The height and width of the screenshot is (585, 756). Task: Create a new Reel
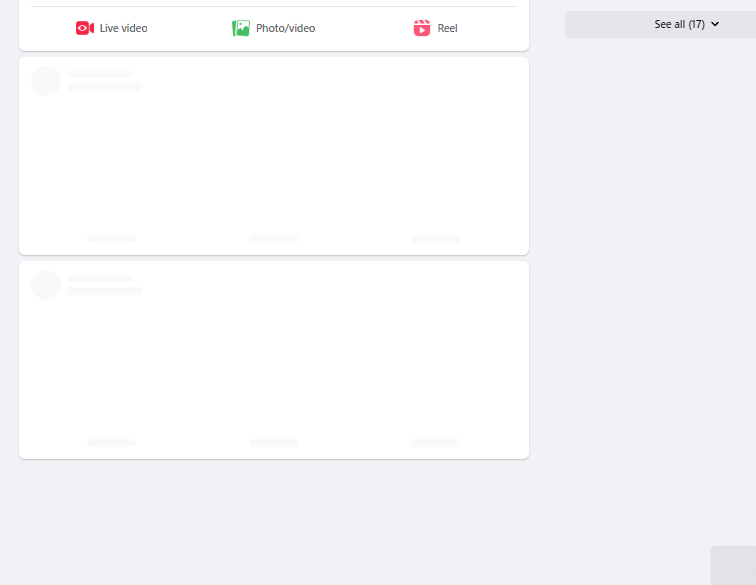(x=435, y=28)
